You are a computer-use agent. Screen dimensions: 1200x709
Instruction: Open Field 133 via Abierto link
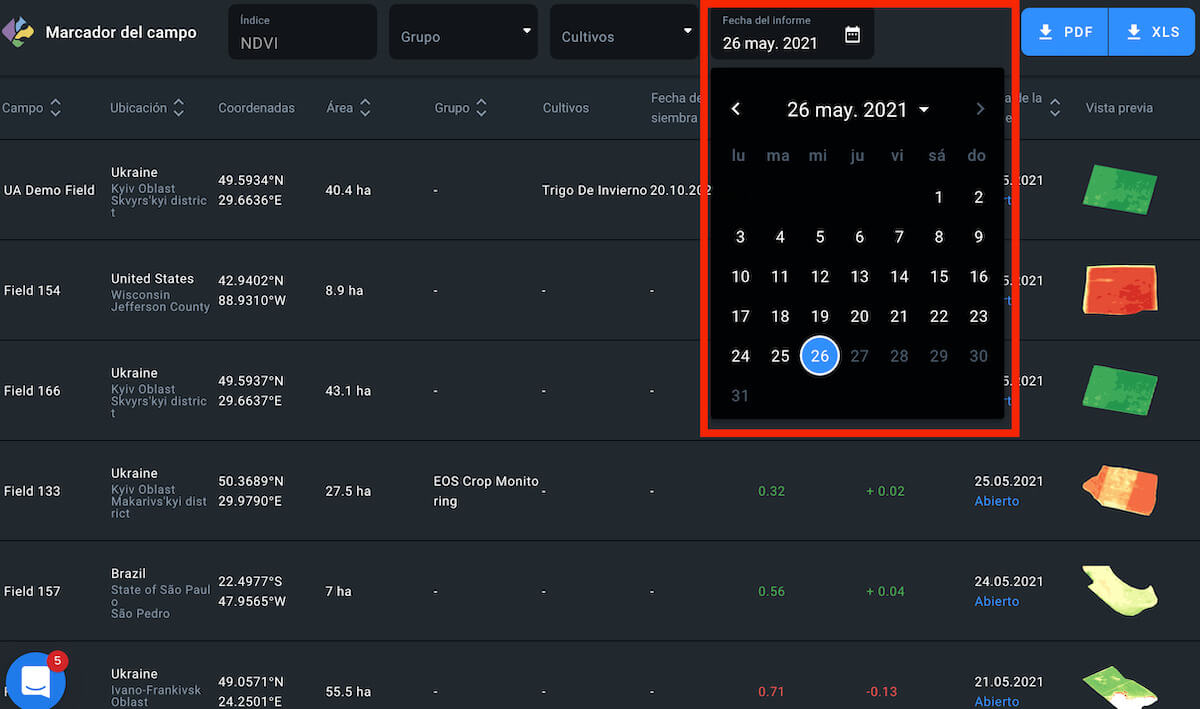996,501
